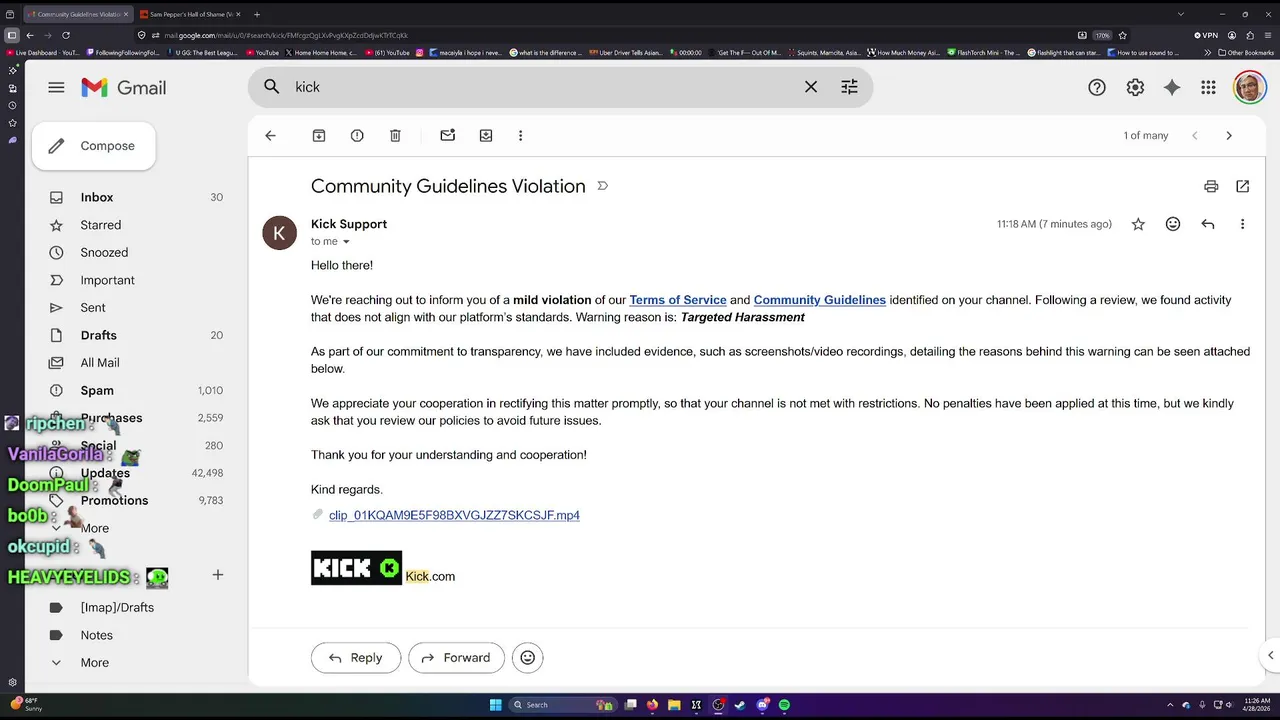Viewport: 1280px width, 720px height.
Task: Go back to search results arrow
Action: tap(270, 135)
